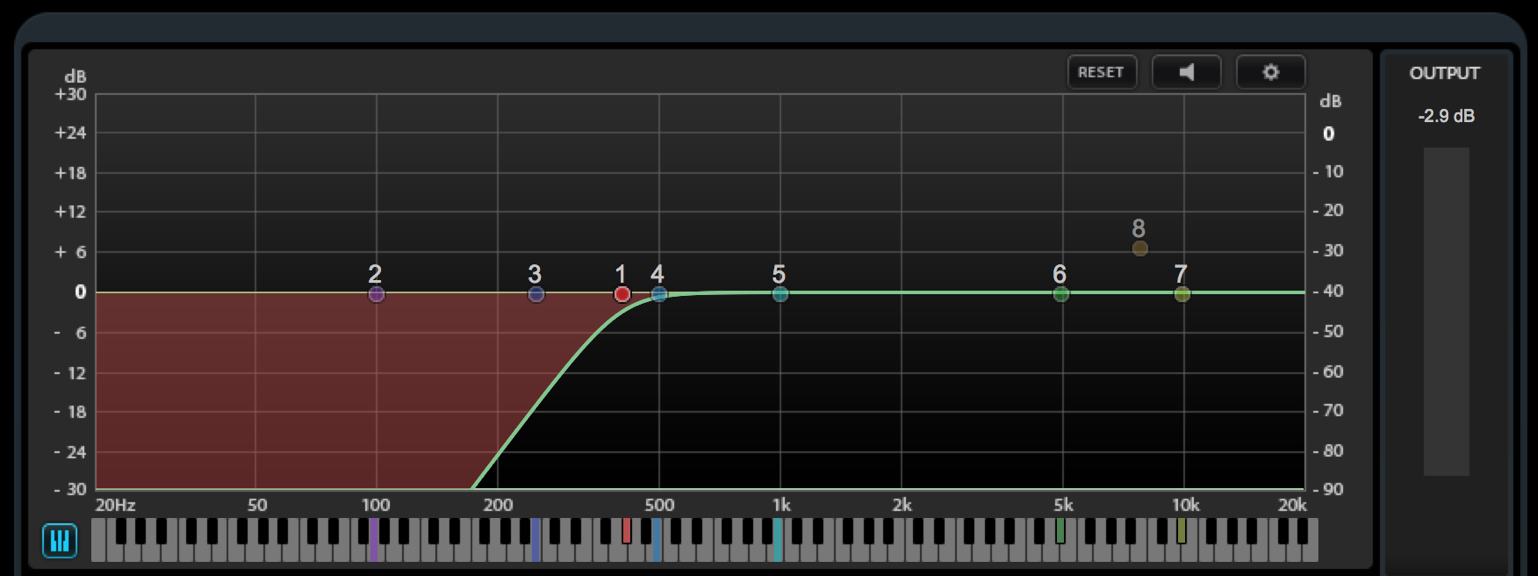Toggle the speaker audition icon
This screenshot has height=576, width=1538.
click(x=1186, y=72)
